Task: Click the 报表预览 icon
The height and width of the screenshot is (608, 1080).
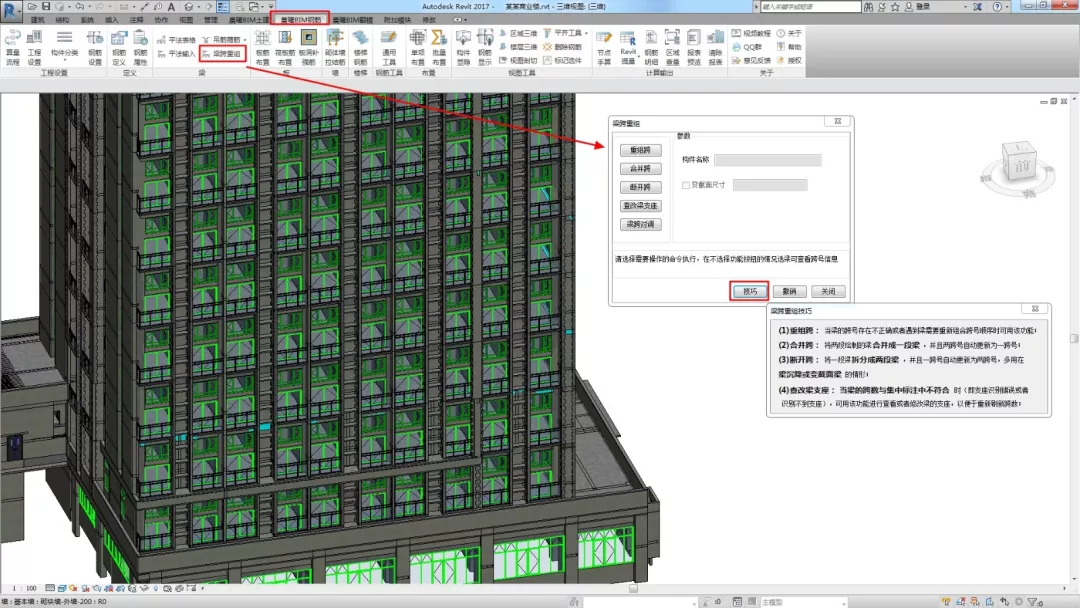Action: [x=694, y=47]
